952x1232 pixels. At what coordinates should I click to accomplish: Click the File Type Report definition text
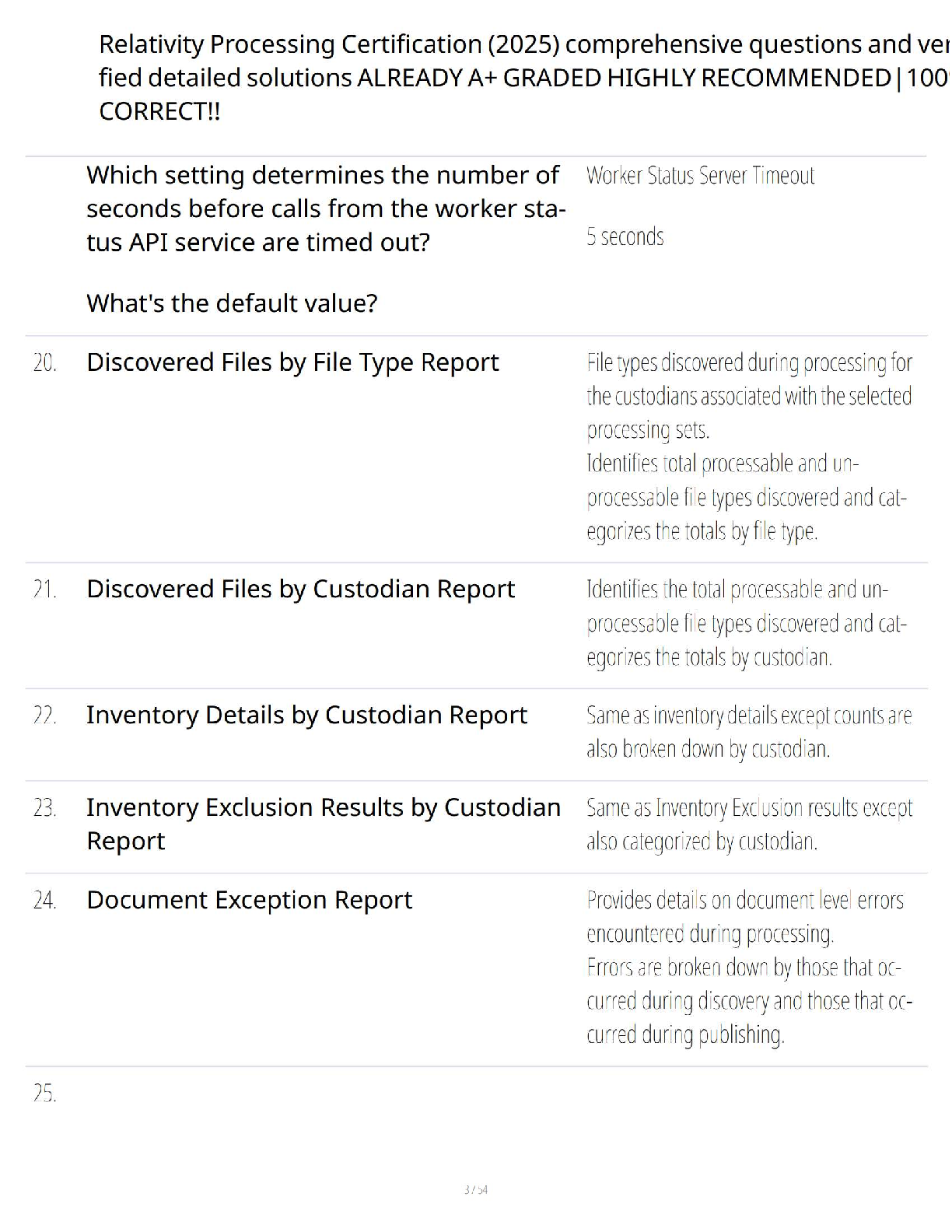point(748,446)
